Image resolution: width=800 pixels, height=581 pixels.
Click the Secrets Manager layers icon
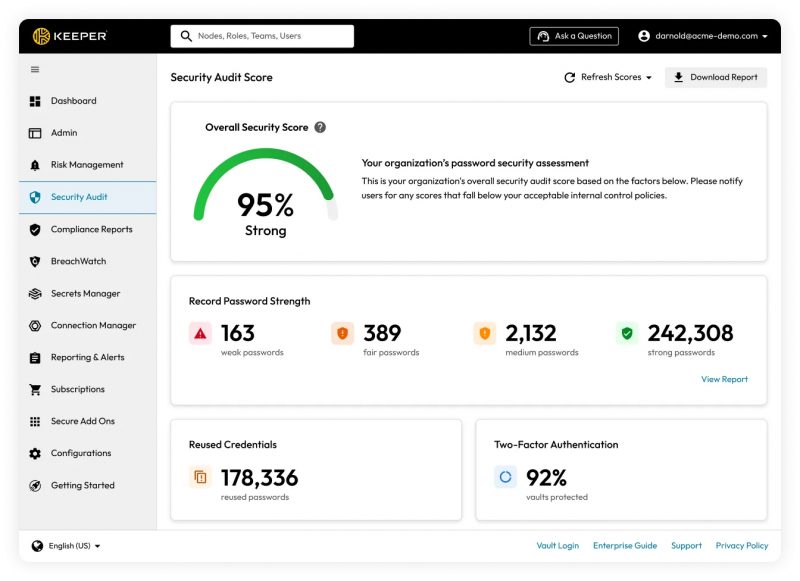tap(35, 294)
